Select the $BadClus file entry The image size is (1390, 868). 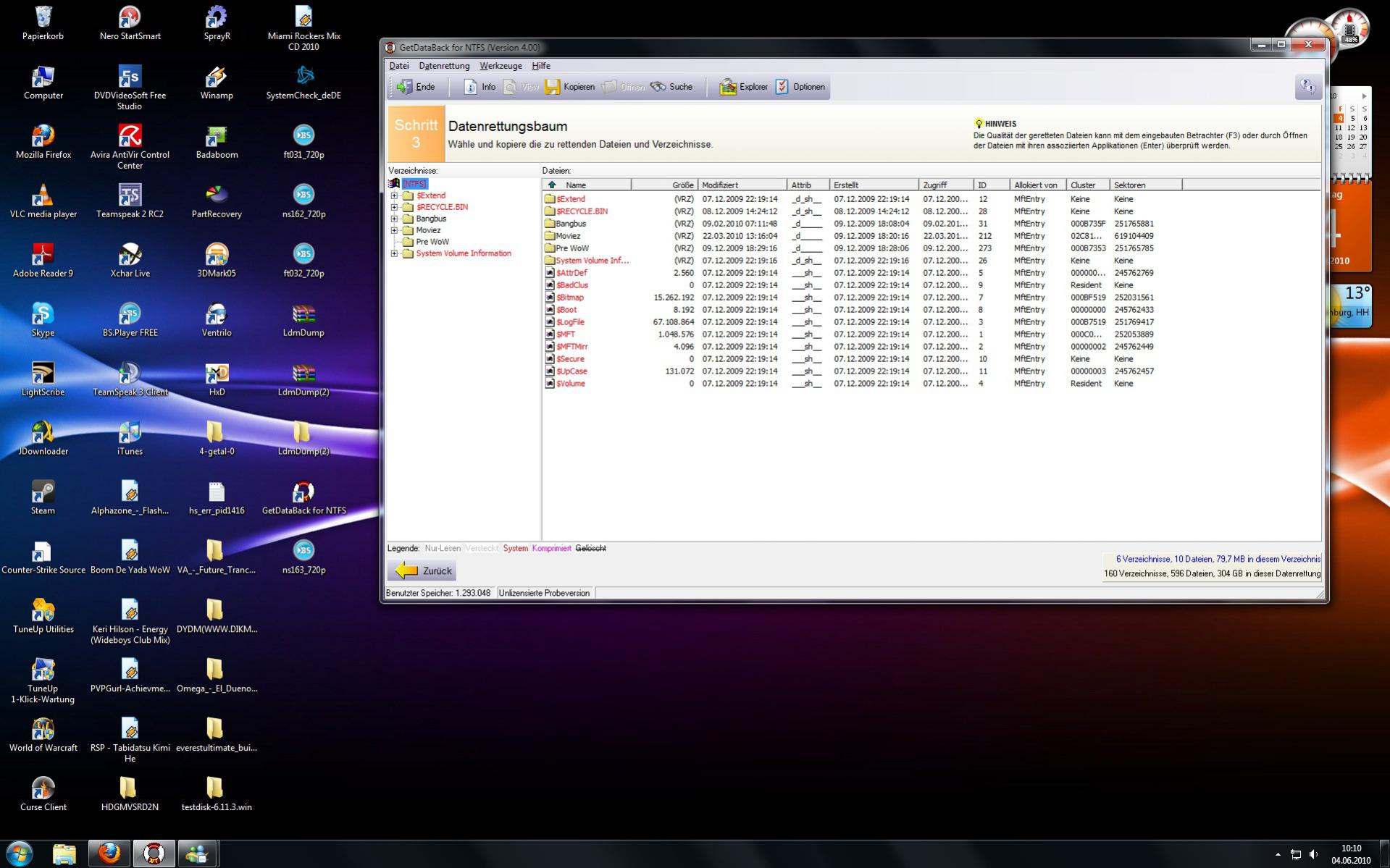click(x=572, y=285)
